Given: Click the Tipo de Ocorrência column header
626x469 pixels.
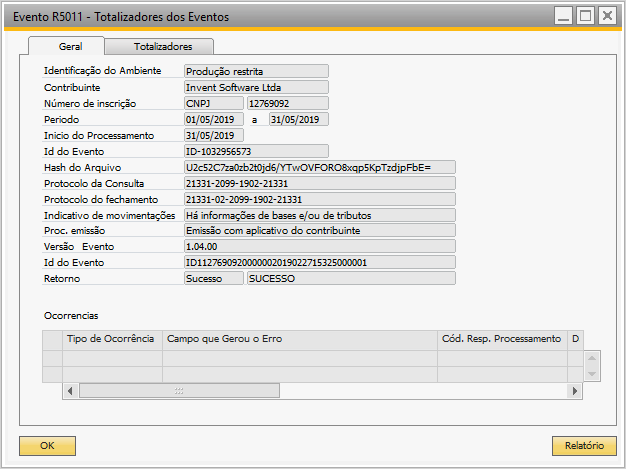Looking at the screenshot, I should coord(110,339).
